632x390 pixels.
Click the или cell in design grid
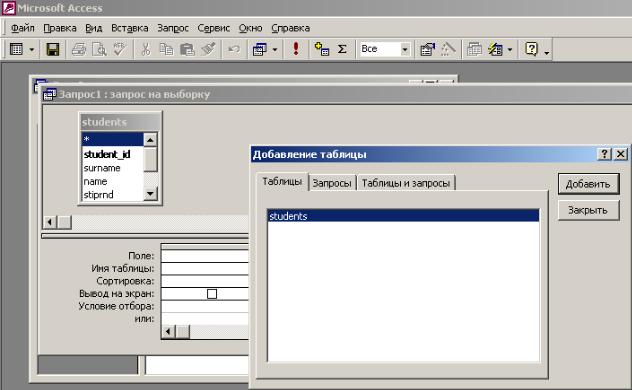(205, 319)
